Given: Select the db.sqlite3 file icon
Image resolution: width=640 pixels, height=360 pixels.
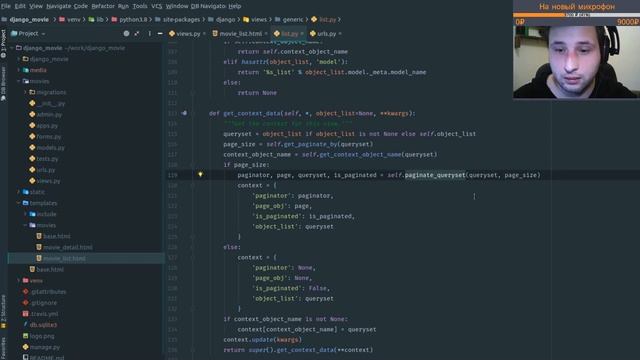Looking at the screenshot, I should pyautogui.click(x=26, y=324).
